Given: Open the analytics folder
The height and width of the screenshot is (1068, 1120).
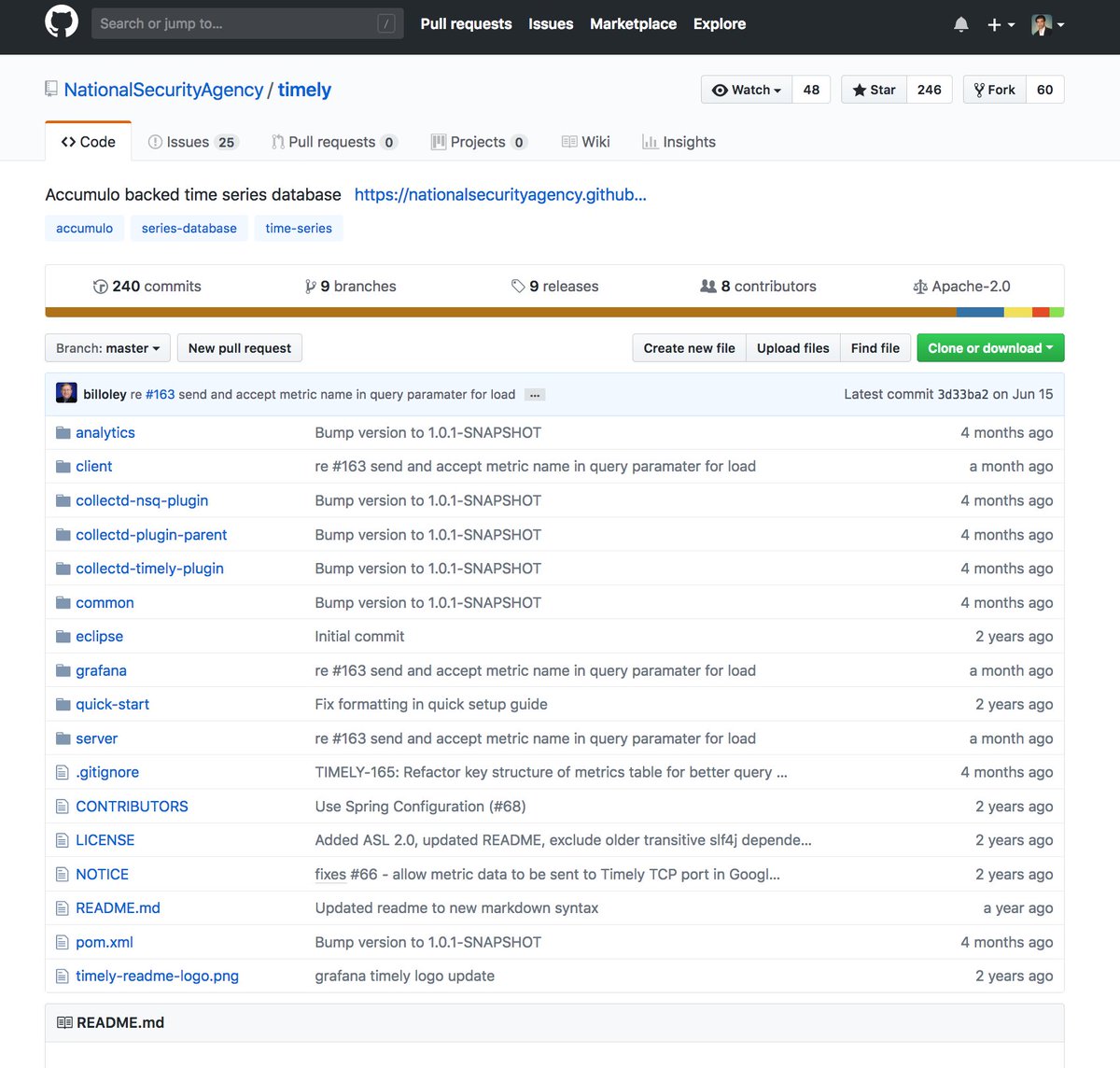Looking at the screenshot, I should [x=105, y=432].
